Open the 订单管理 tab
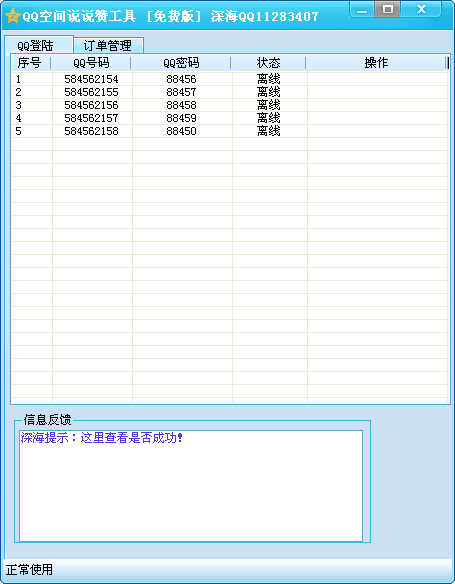455x584 pixels. (x=108, y=46)
